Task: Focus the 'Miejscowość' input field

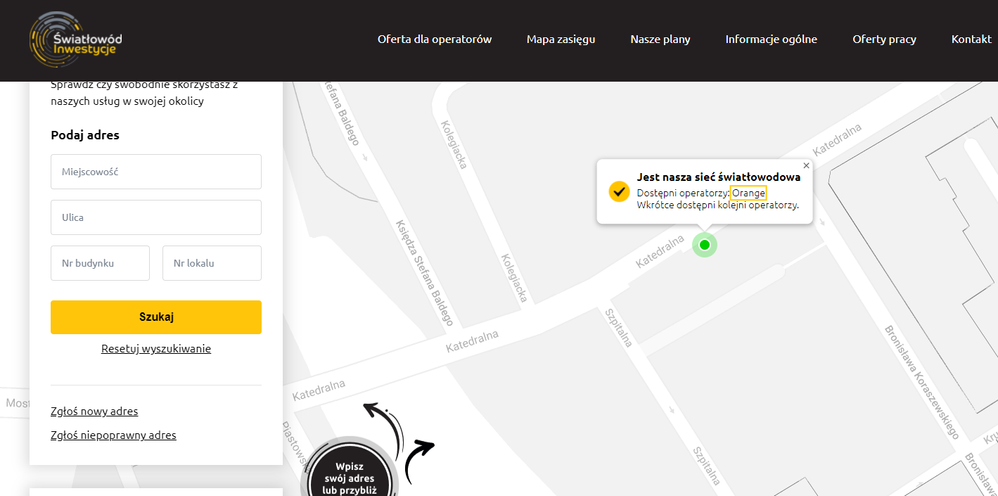Action: (x=156, y=172)
